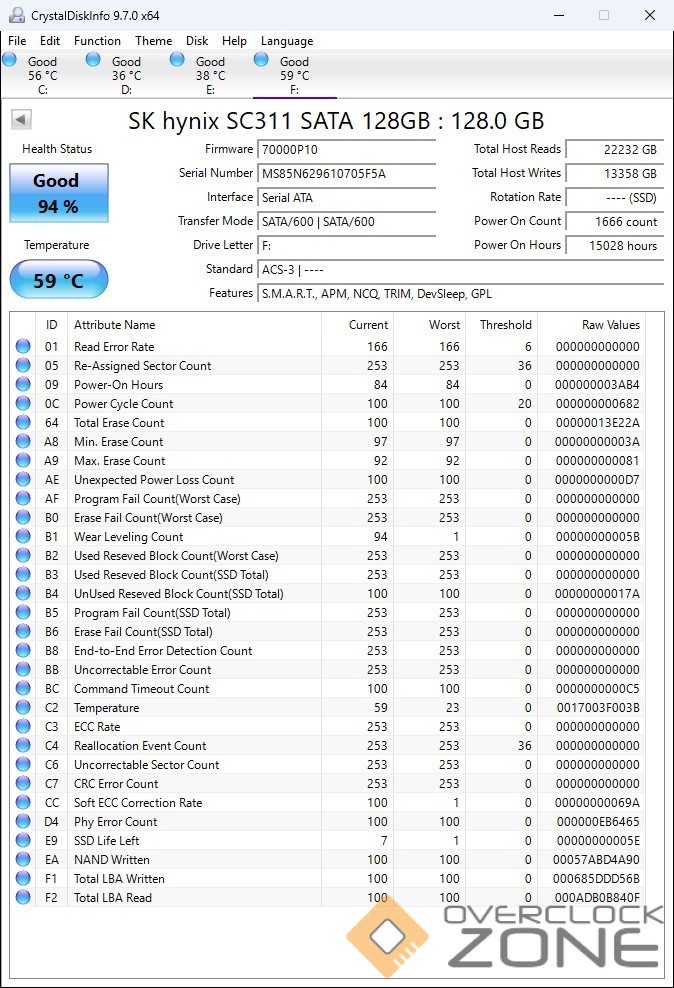
Task: Open the File menu
Action: (17, 41)
